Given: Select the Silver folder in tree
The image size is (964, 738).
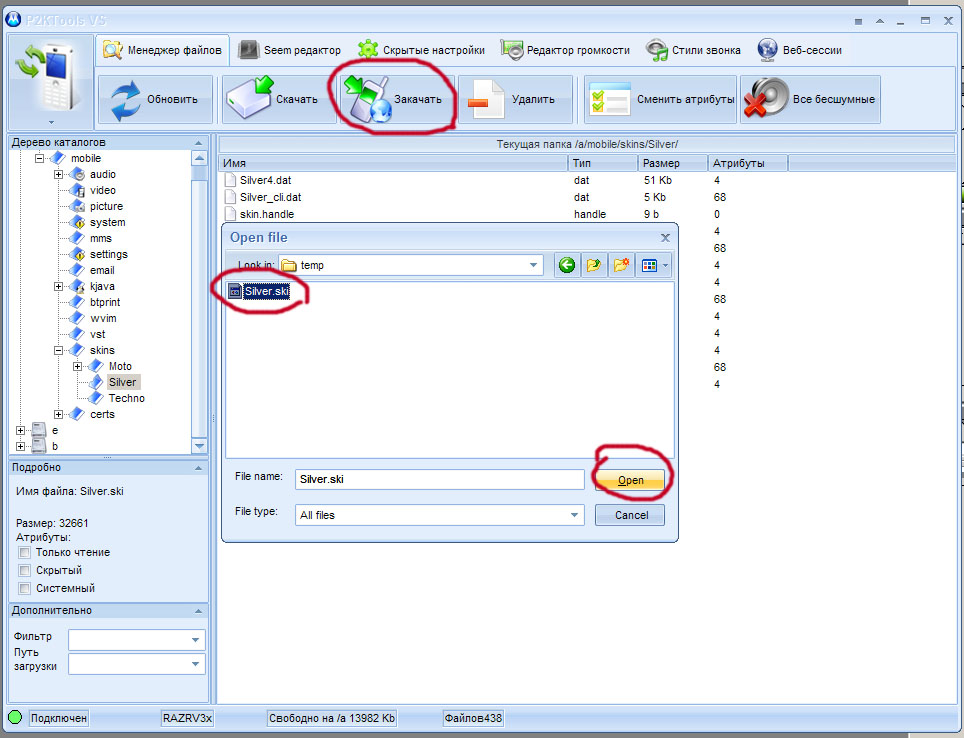Looking at the screenshot, I should tap(123, 382).
